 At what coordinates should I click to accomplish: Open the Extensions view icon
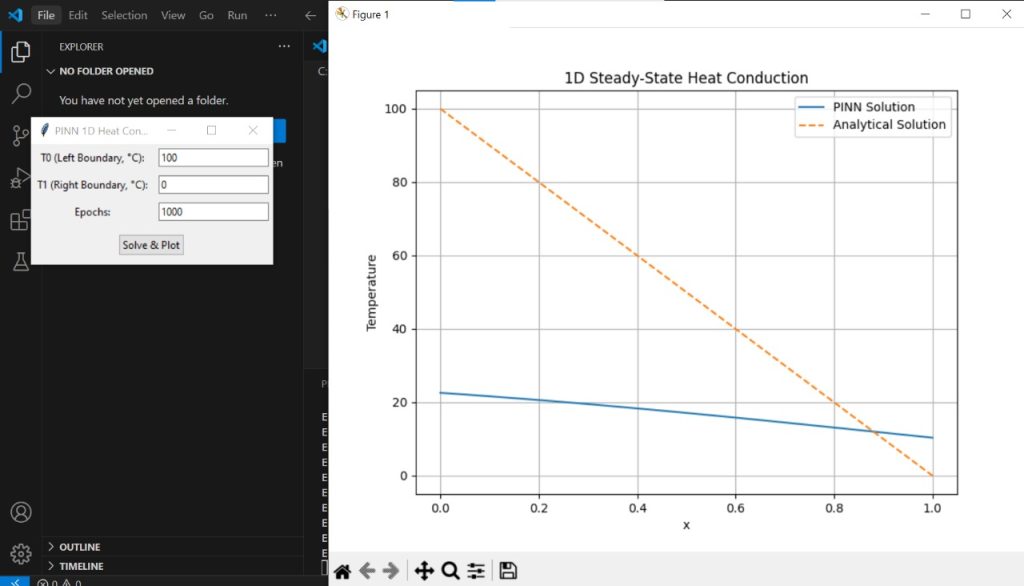click(x=20, y=220)
